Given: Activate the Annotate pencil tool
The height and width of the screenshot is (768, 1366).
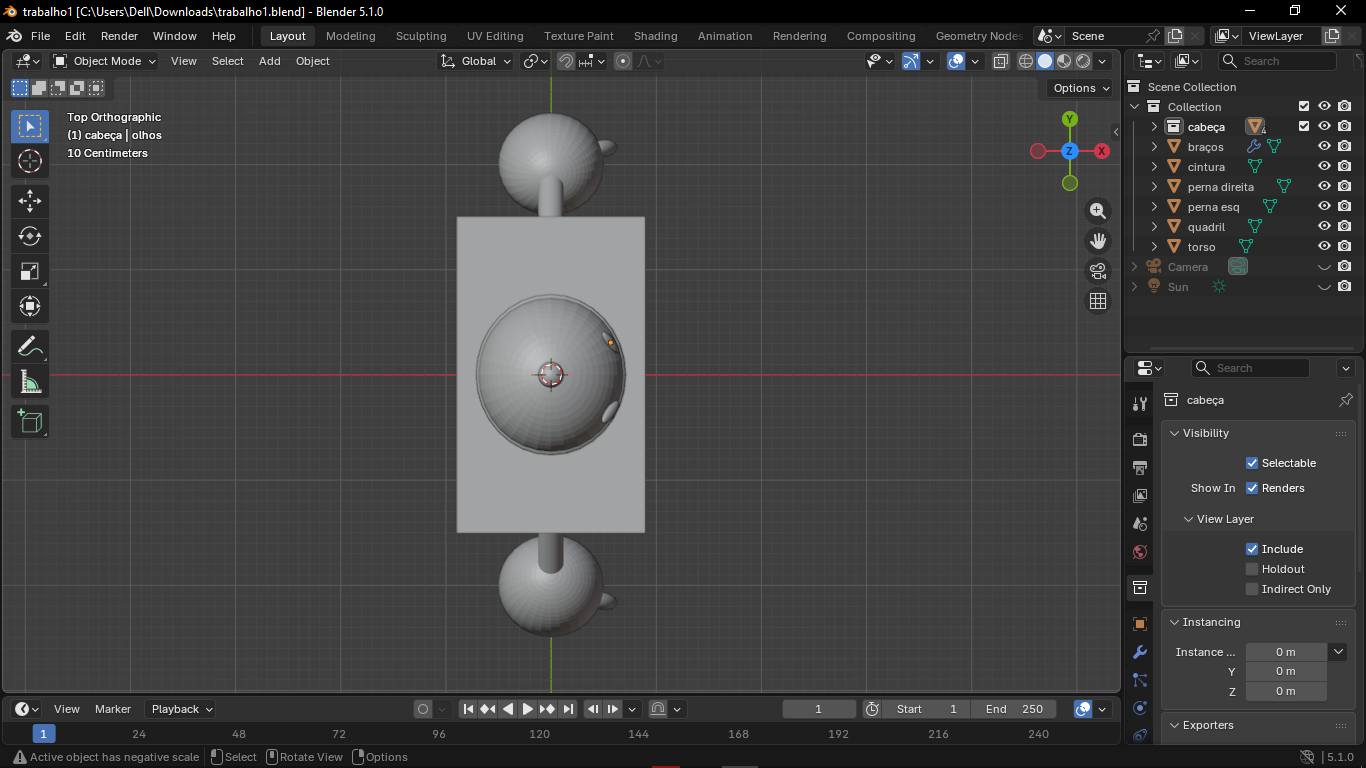Looking at the screenshot, I should pos(30,347).
